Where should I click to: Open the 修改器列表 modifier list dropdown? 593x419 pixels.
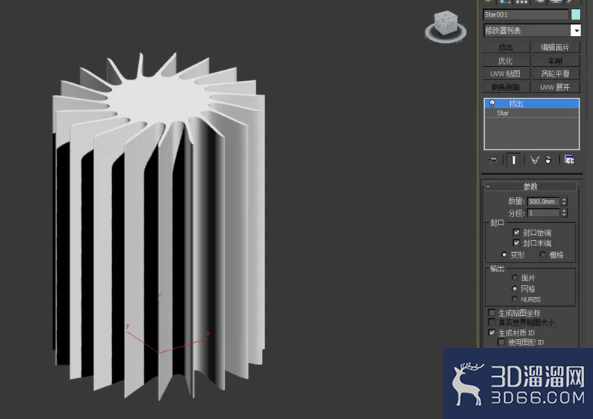pos(532,30)
